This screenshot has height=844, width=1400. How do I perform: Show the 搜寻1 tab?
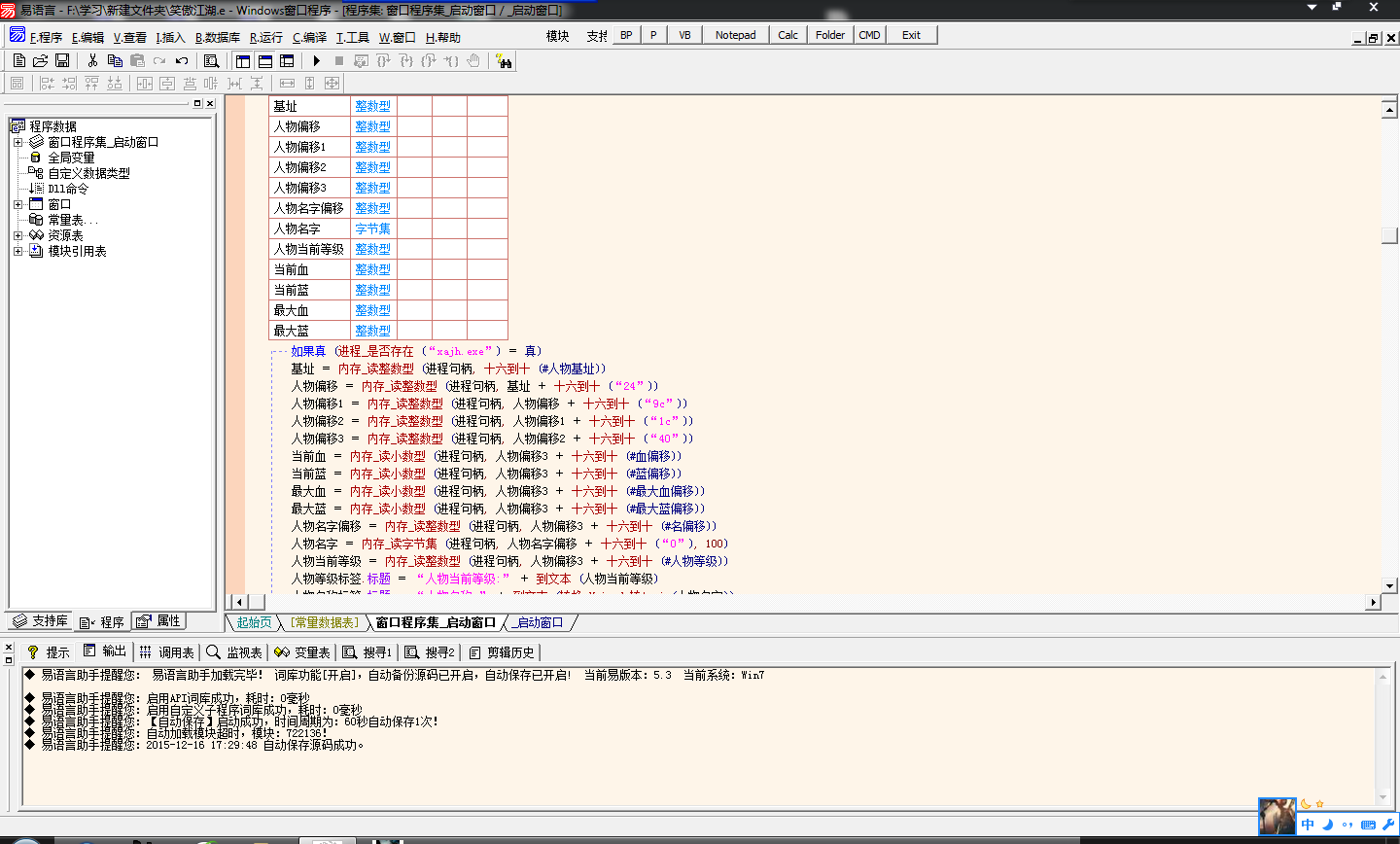367,651
